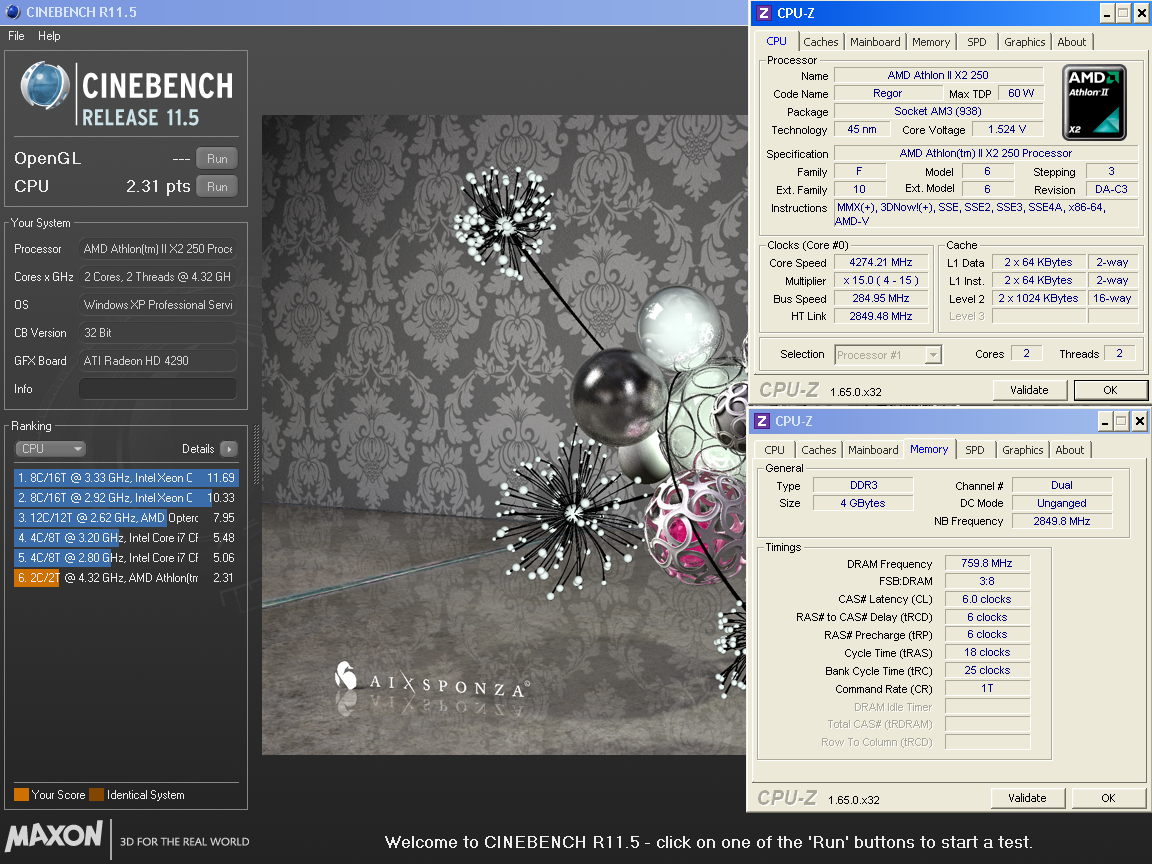The width and height of the screenshot is (1152, 864).
Task: Click the AMD Athlon II processor logo
Action: tap(1094, 103)
